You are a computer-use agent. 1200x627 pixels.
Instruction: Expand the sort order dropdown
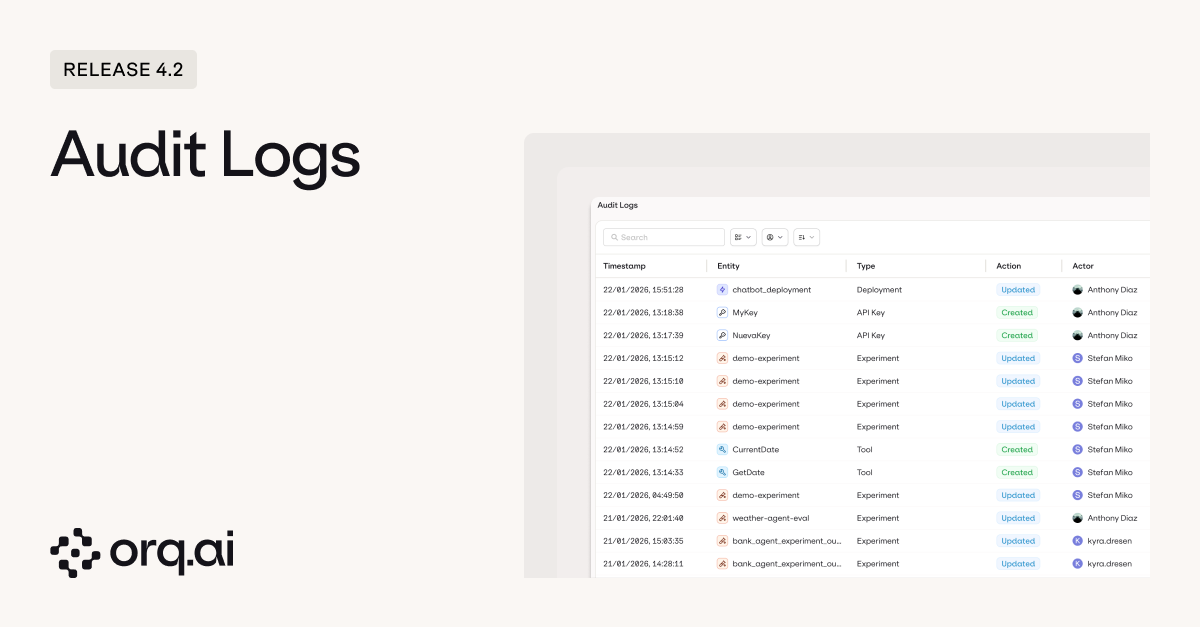pyautogui.click(x=806, y=237)
